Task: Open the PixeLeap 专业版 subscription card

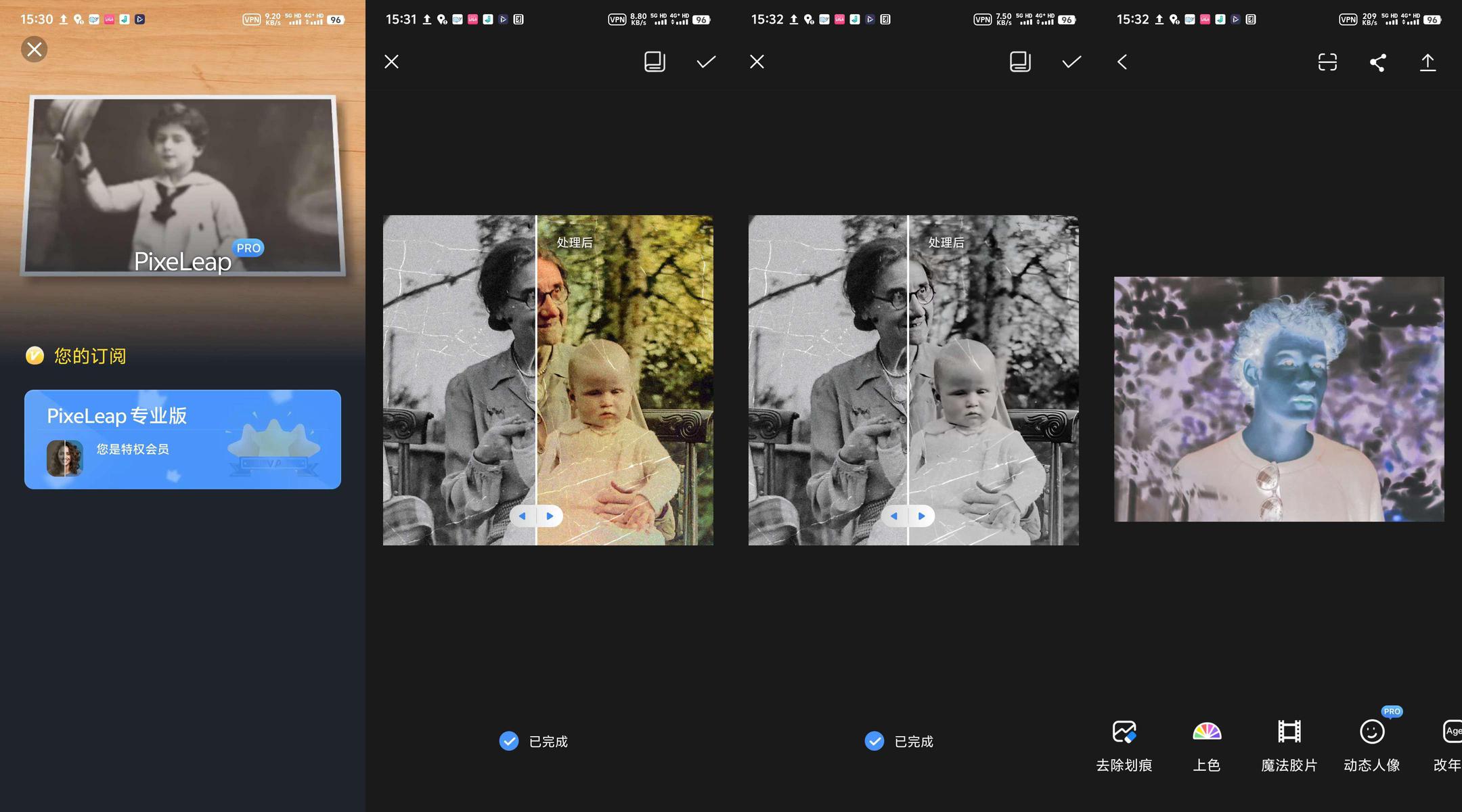Action: click(x=183, y=439)
